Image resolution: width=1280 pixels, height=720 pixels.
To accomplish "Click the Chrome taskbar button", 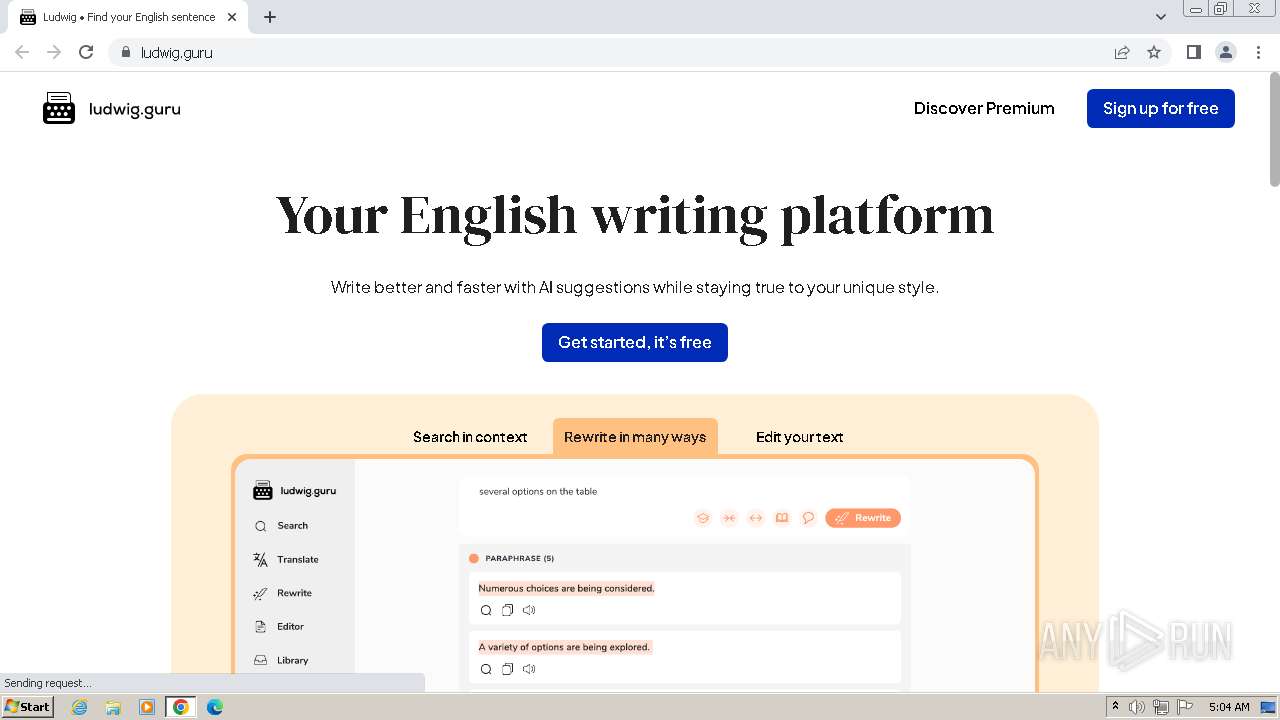I will pyautogui.click(x=181, y=707).
